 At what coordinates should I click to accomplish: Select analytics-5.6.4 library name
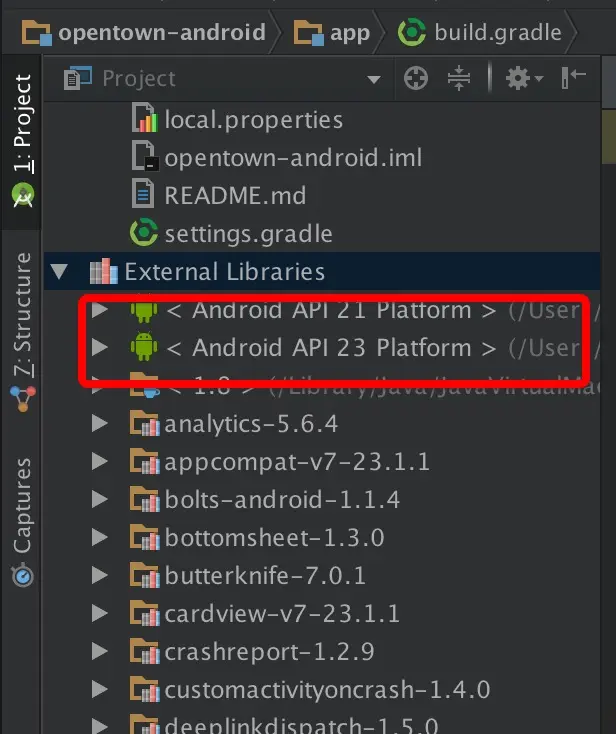[x=251, y=424]
